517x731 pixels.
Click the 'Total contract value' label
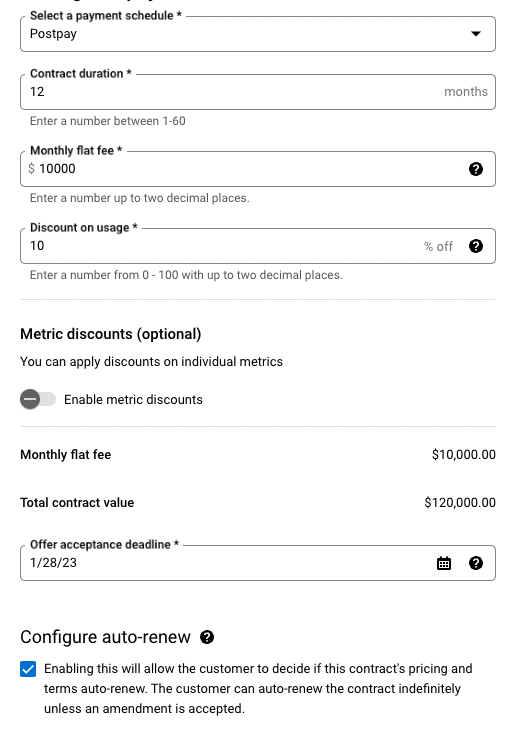[77, 503]
